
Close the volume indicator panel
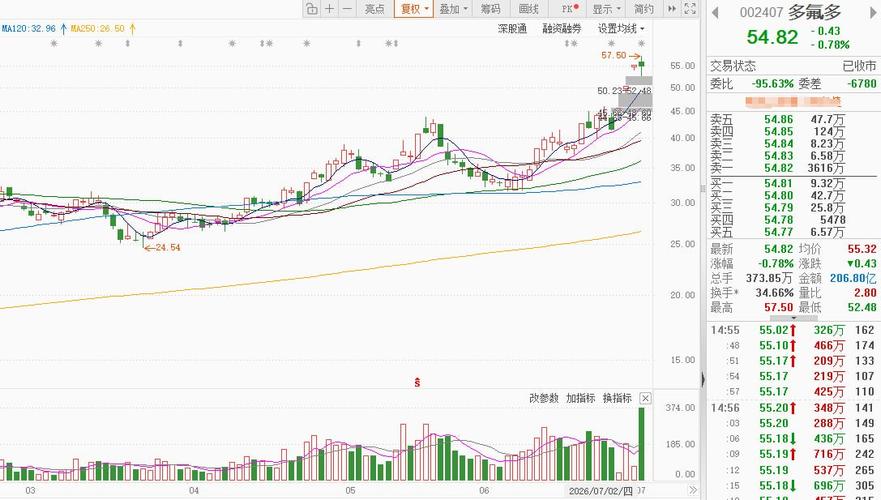pos(646,398)
